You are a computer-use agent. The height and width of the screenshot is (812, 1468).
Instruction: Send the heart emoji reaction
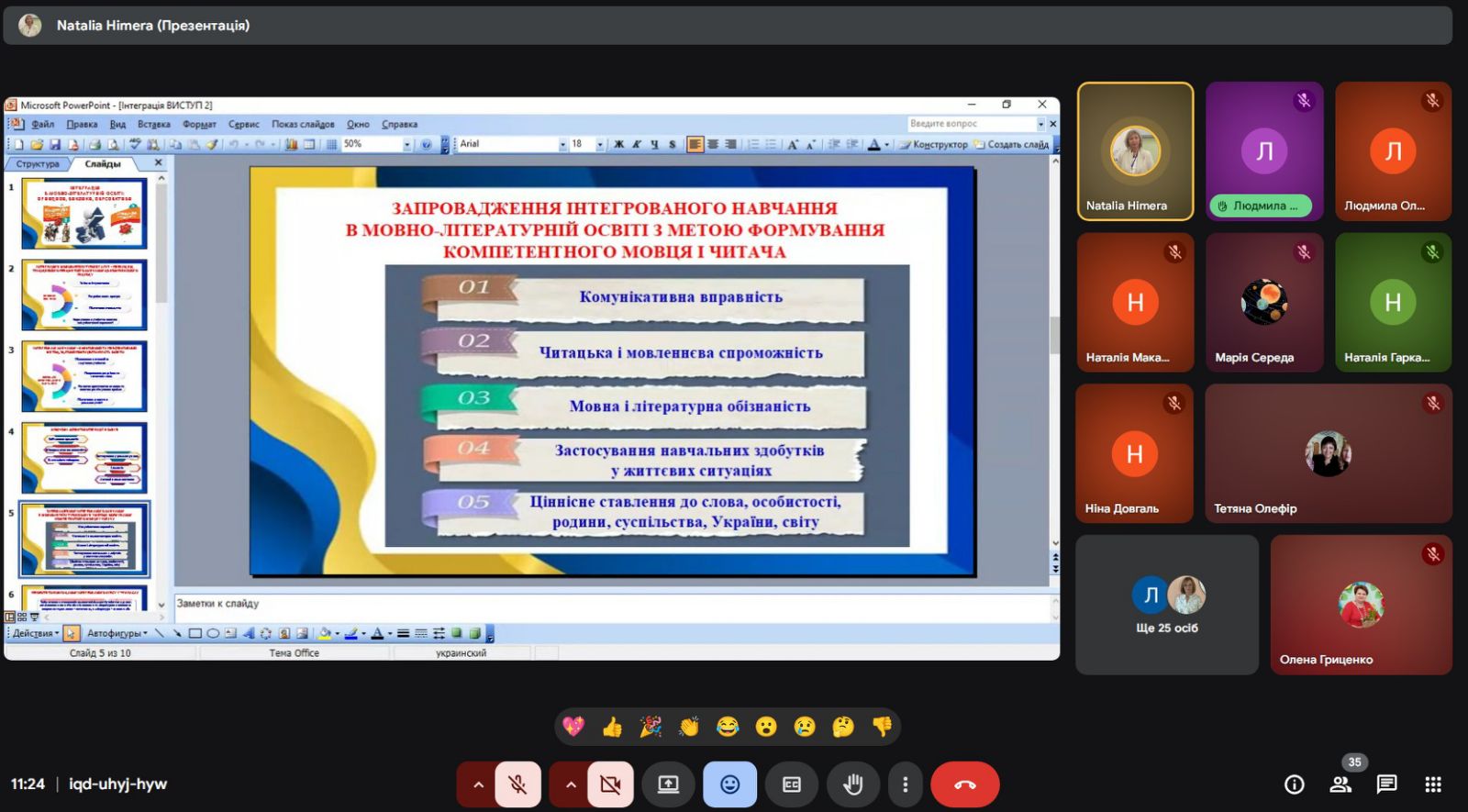(x=573, y=728)
